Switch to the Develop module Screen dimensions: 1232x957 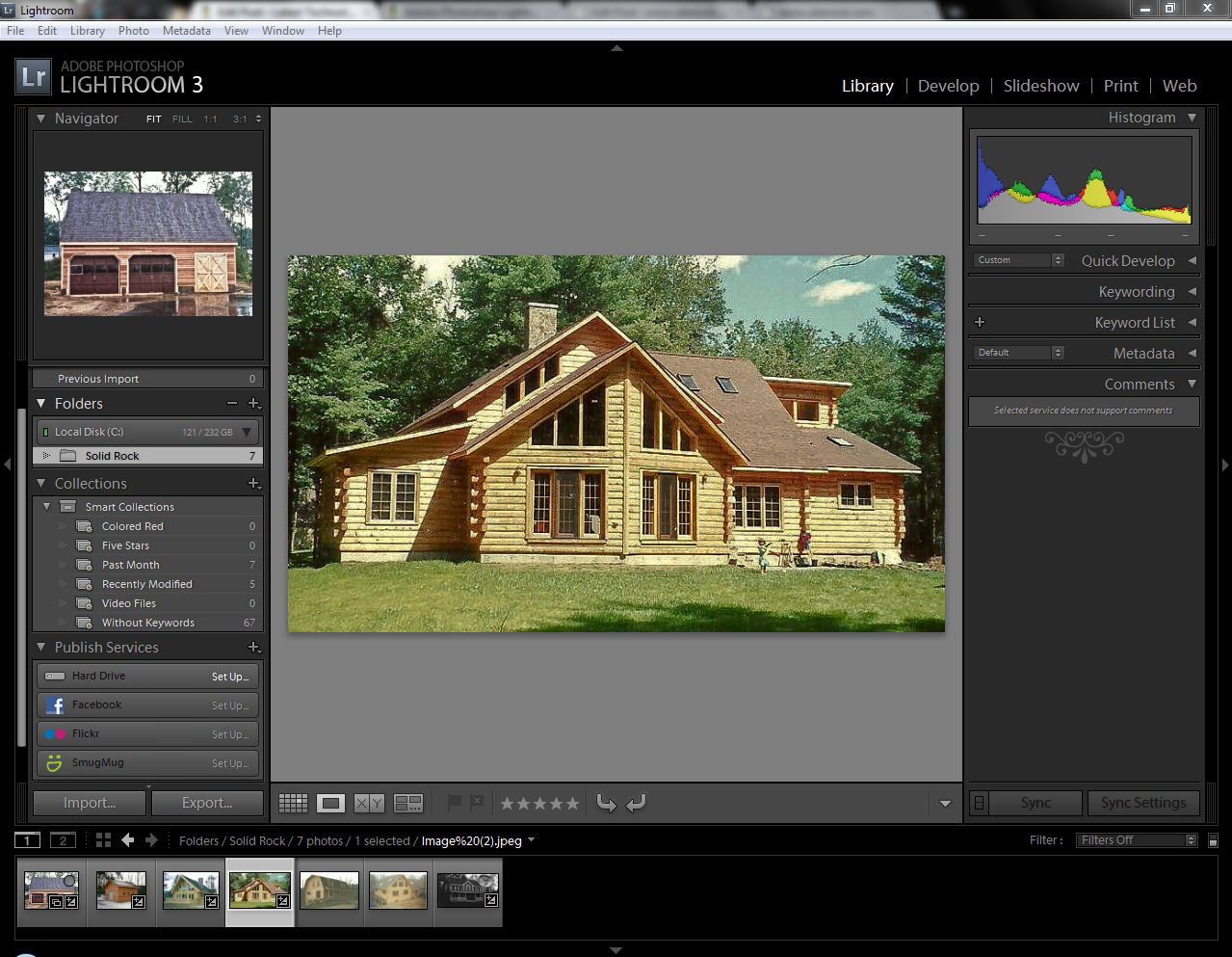[x=948, y=86]
